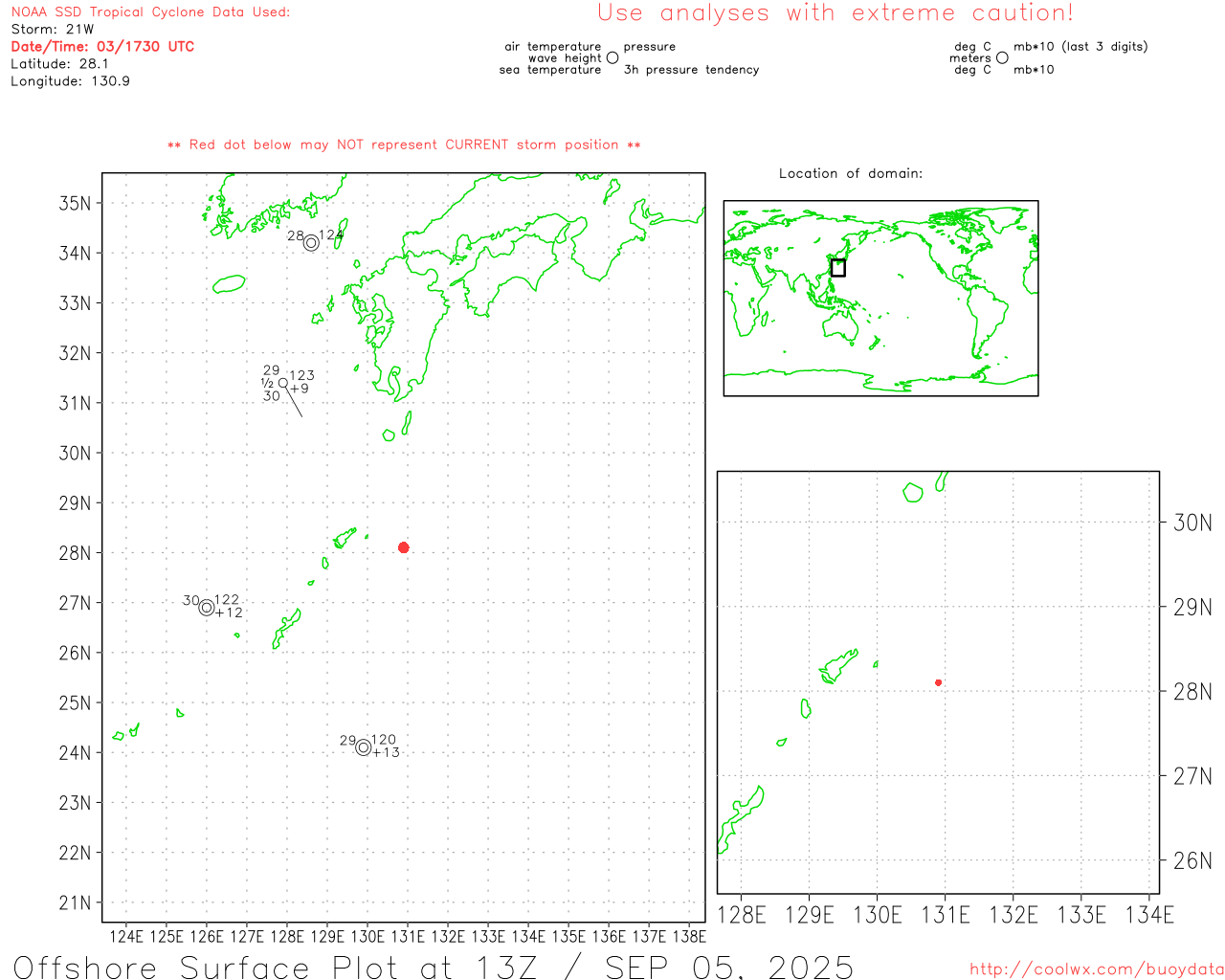Click the ship station circle reading 29 123 +9
The image size is (1225, 980).
point(283,383)
